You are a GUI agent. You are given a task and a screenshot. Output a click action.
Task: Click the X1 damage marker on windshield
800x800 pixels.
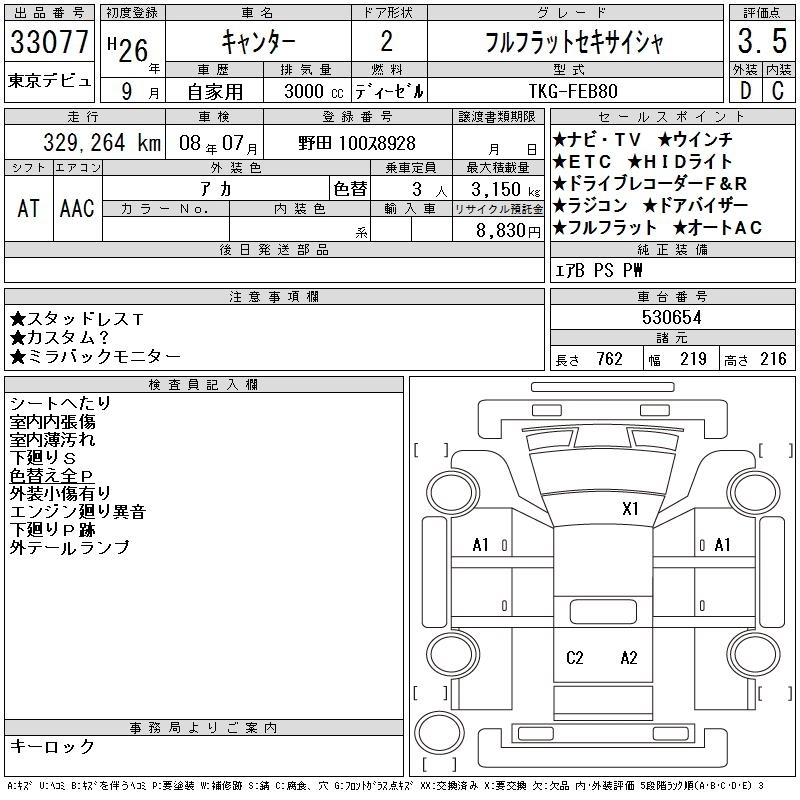630,508
